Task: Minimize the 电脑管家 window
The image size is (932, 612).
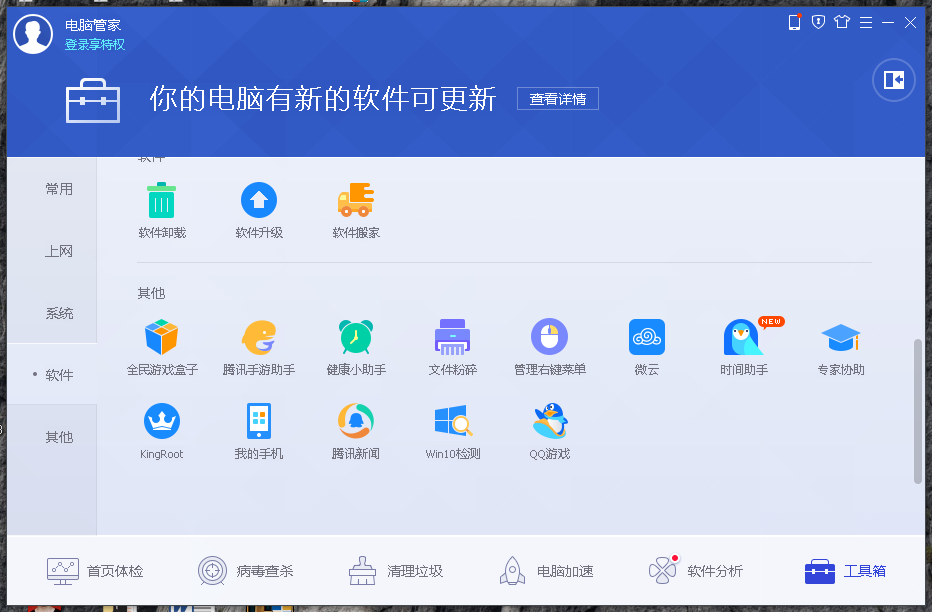Action: [888, 23]
